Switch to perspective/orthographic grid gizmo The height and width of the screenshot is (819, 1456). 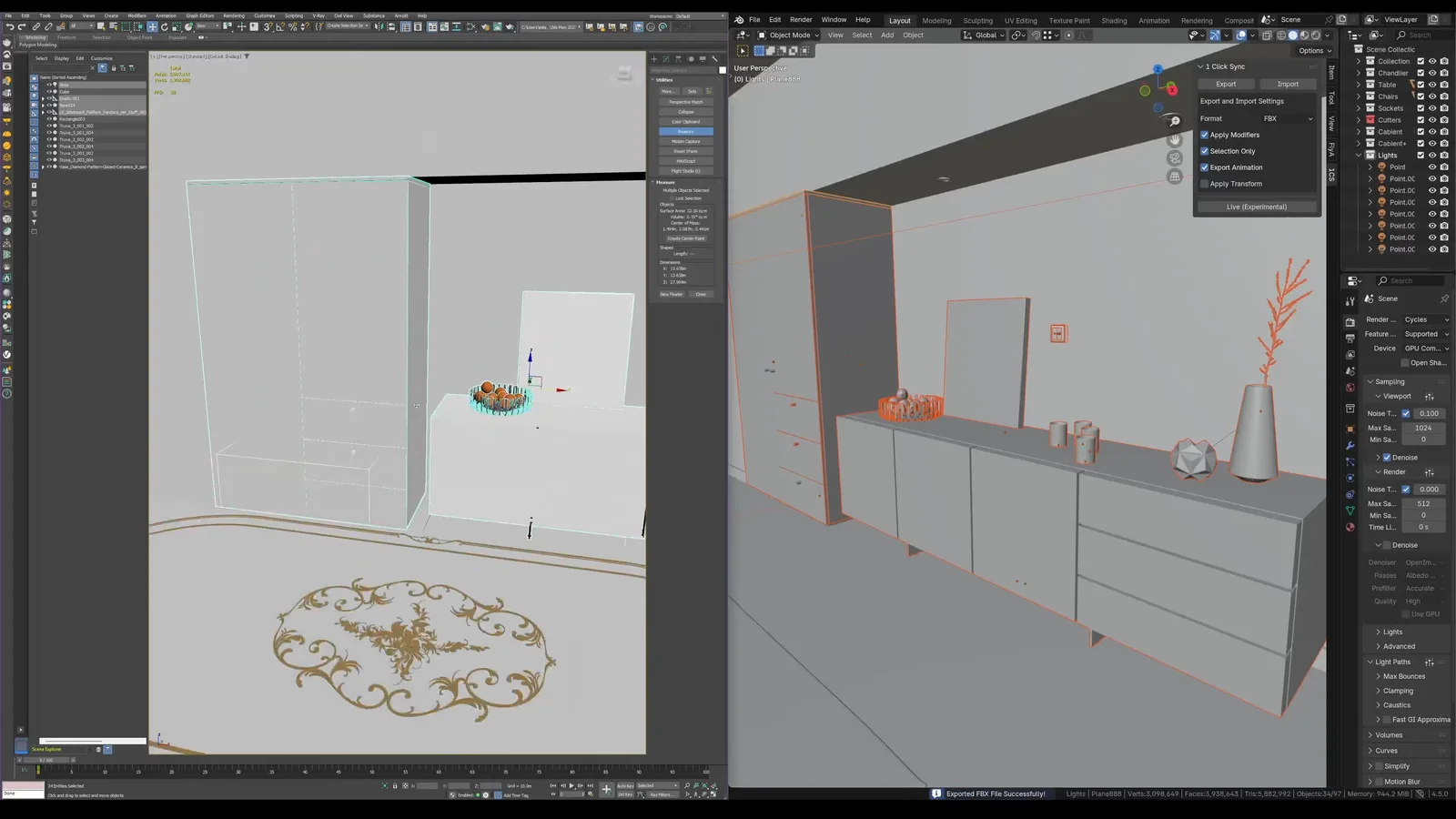[x=1175, y=177]
